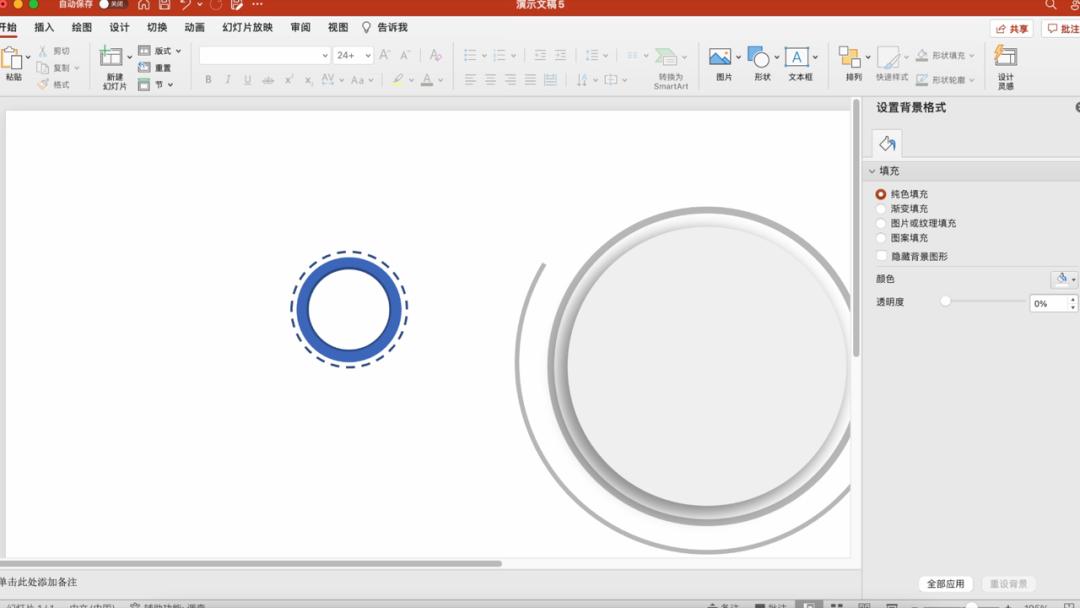Switch to the Insert (插入) ribbon tab
This screenshot has height=608, width=1080.
(x=44, y=28)
